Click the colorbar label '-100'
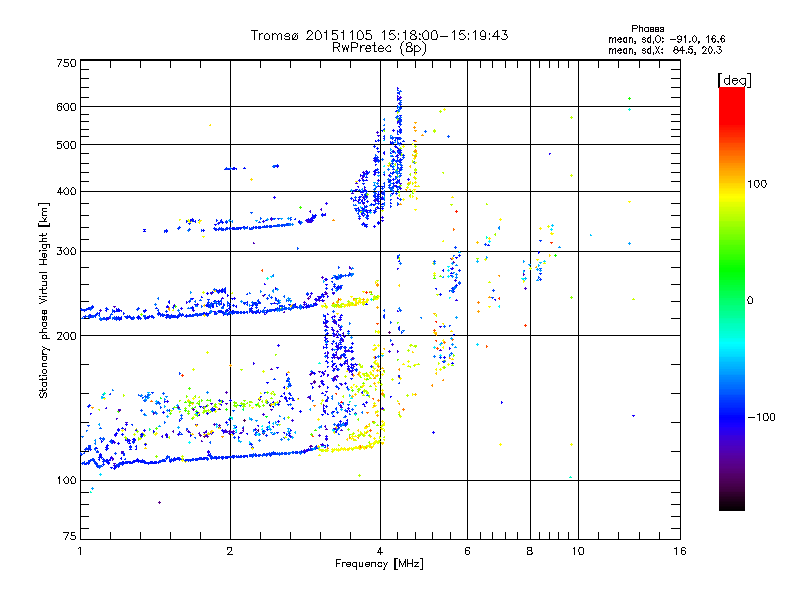The image size is (800, 600). click(x=761, y=417)
